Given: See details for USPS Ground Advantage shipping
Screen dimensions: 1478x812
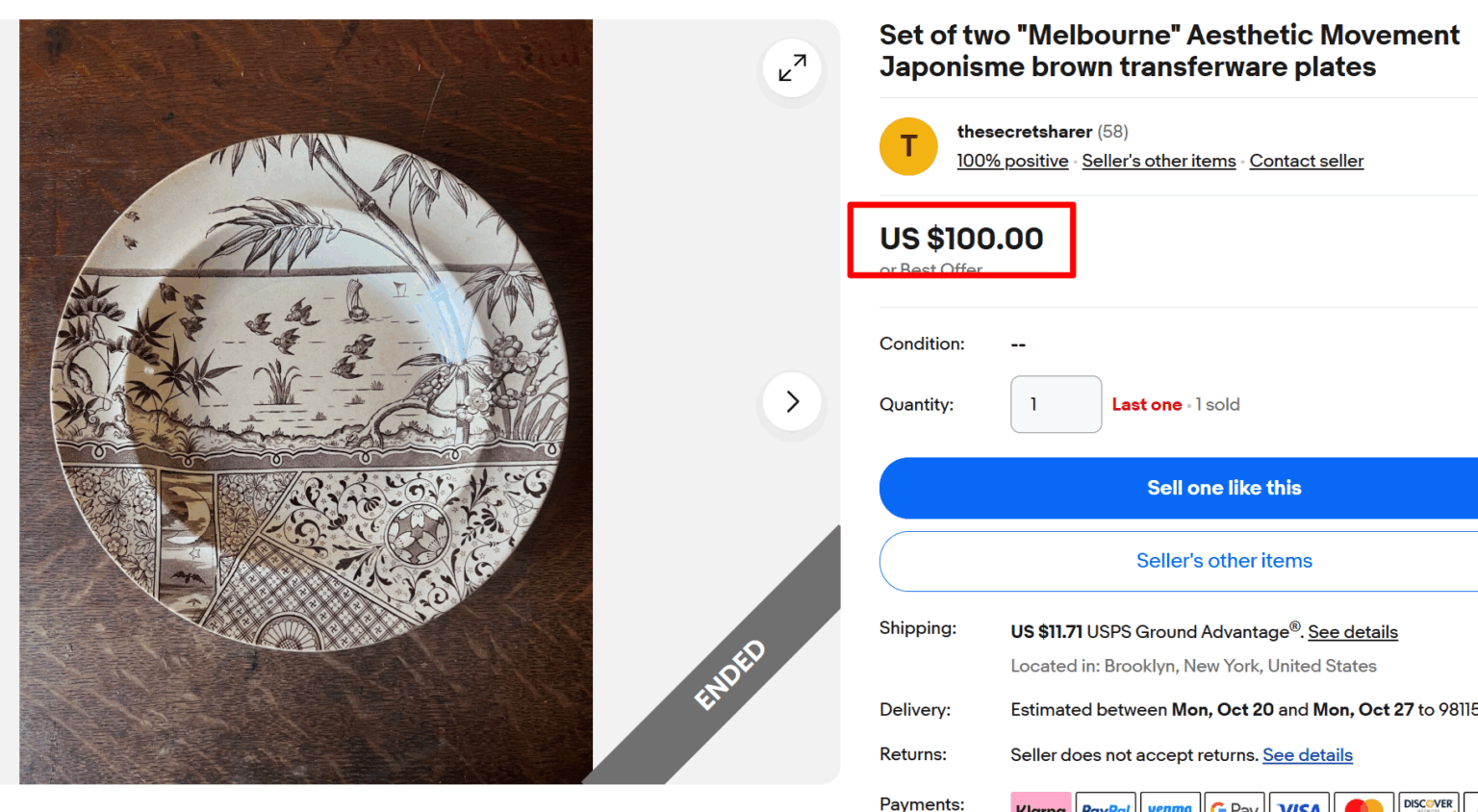Looking at the screenshot, I should coord(1352,631).
